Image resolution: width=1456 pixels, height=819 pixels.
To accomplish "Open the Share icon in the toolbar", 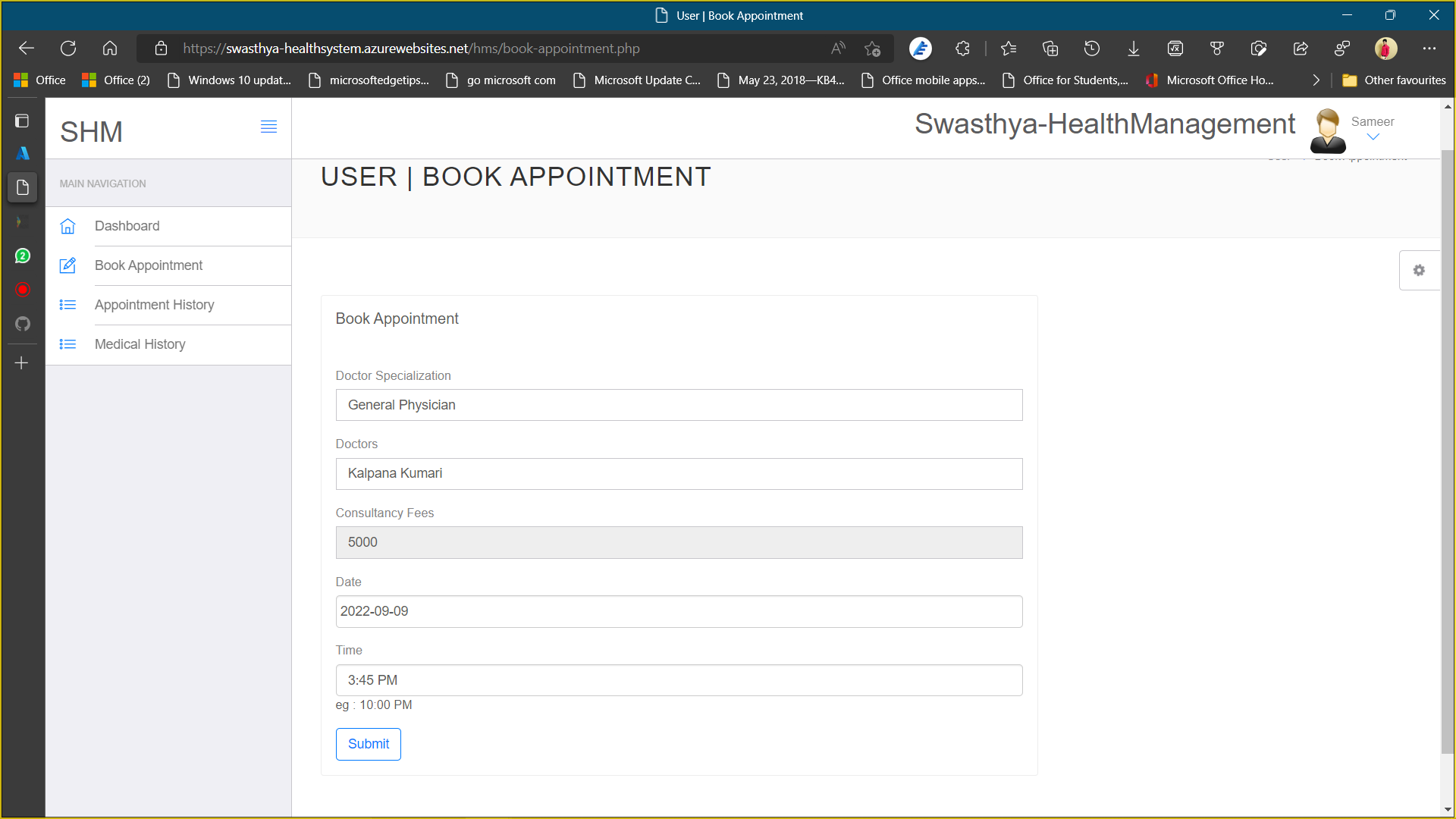I will (1300, 48).
